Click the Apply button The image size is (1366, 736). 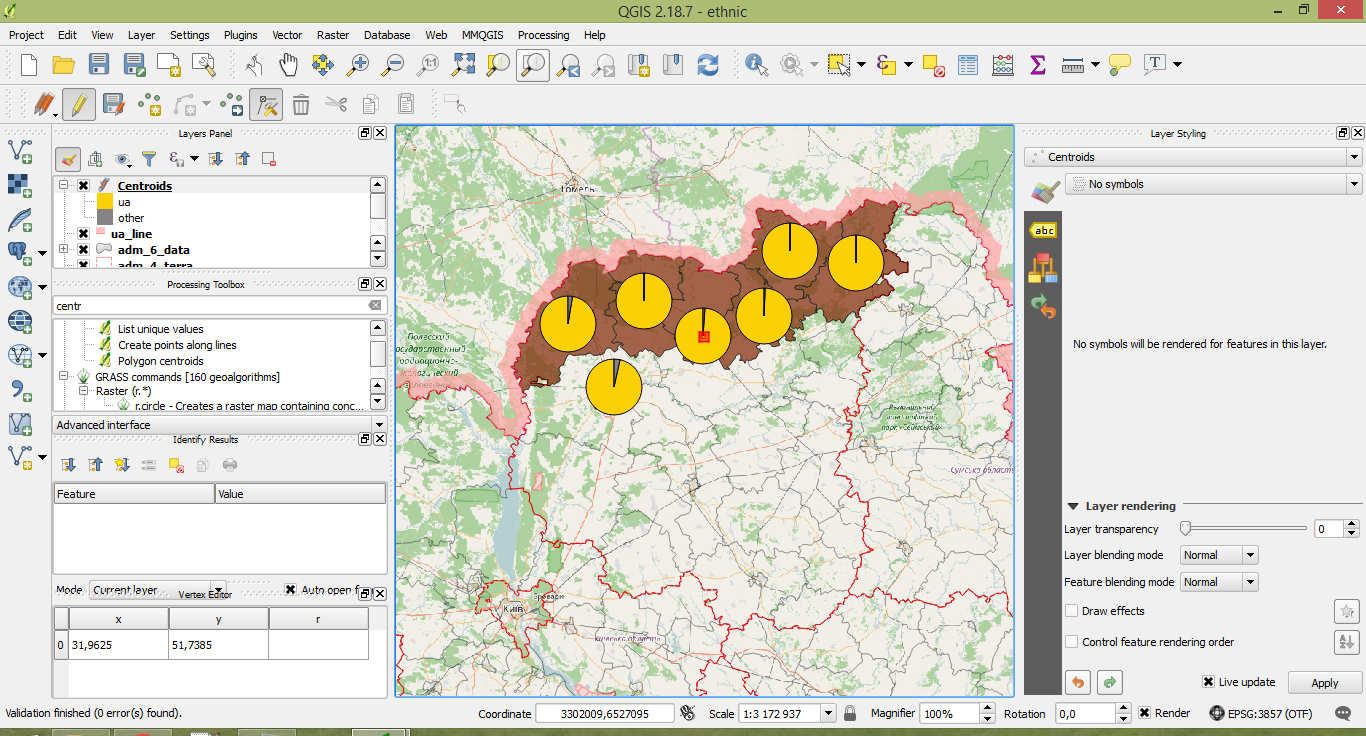tap(1324, 683)
